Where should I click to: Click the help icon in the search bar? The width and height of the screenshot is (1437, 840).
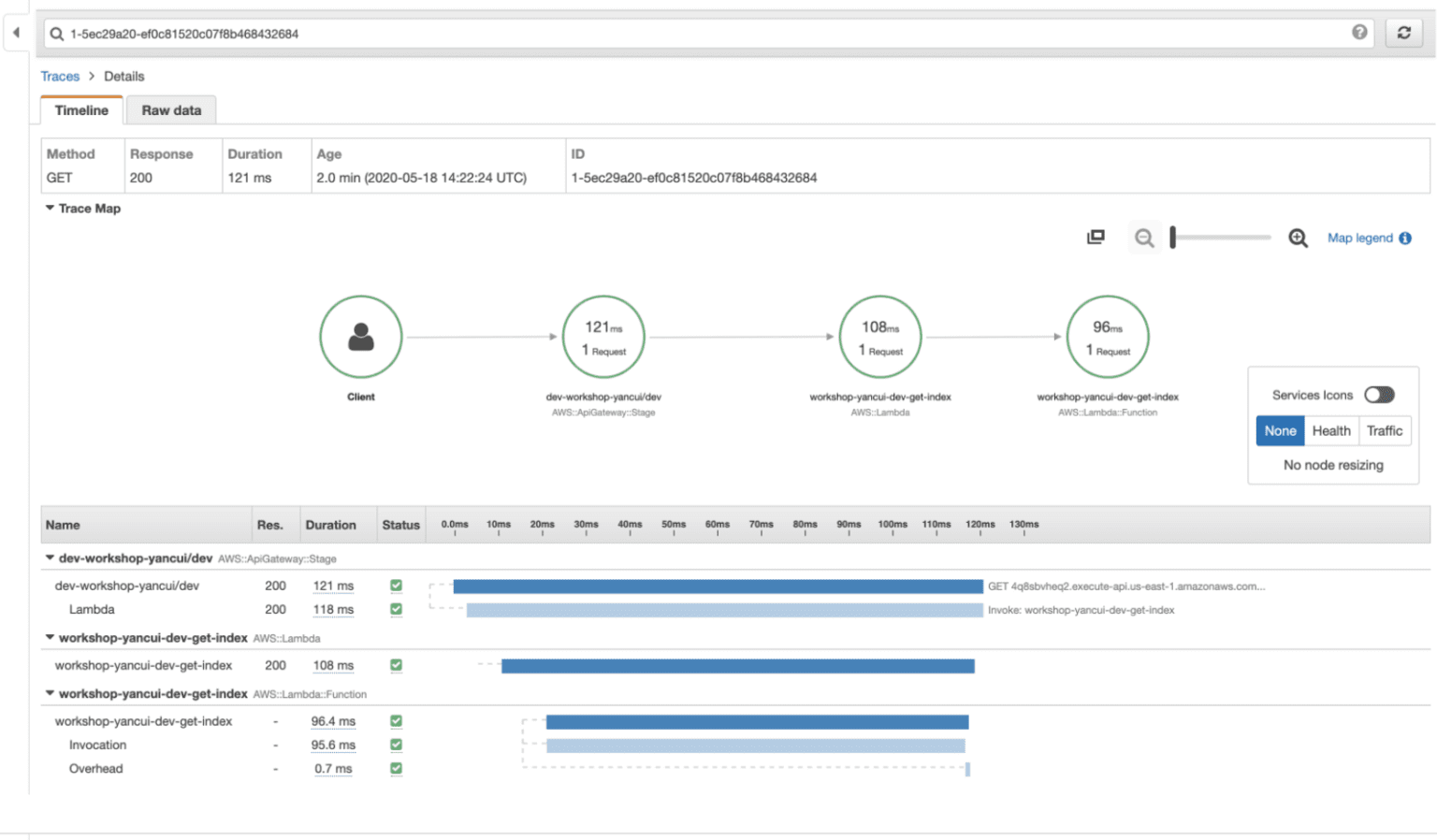[1359, 32]
